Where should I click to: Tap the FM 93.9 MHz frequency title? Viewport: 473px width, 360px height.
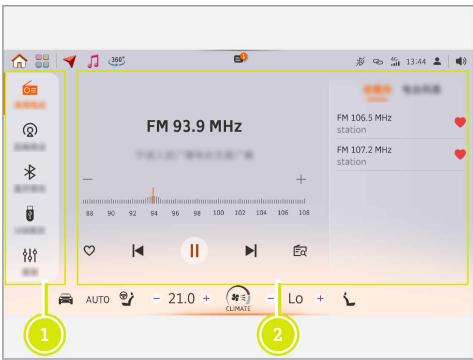click(x=194, y=126)
